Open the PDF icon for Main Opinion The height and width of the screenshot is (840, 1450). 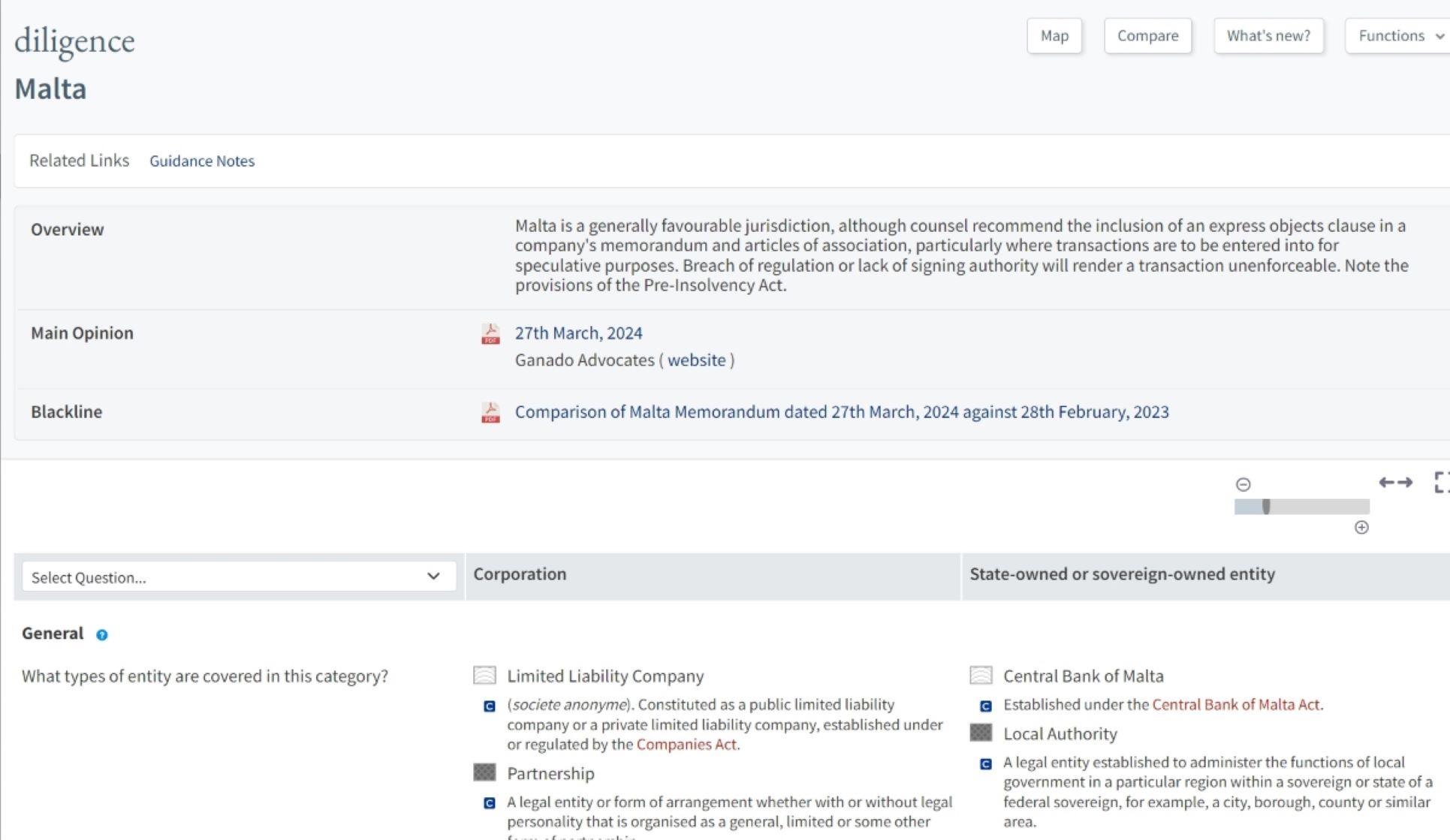(x=490, y=333)
